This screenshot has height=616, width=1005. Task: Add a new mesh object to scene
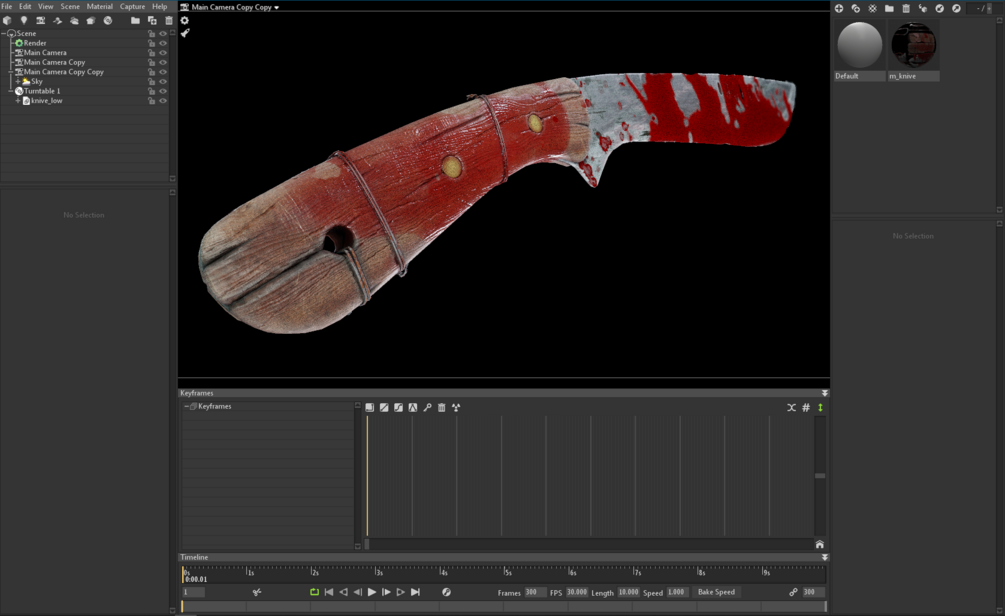pyautogui.click(x=7, y=21)
